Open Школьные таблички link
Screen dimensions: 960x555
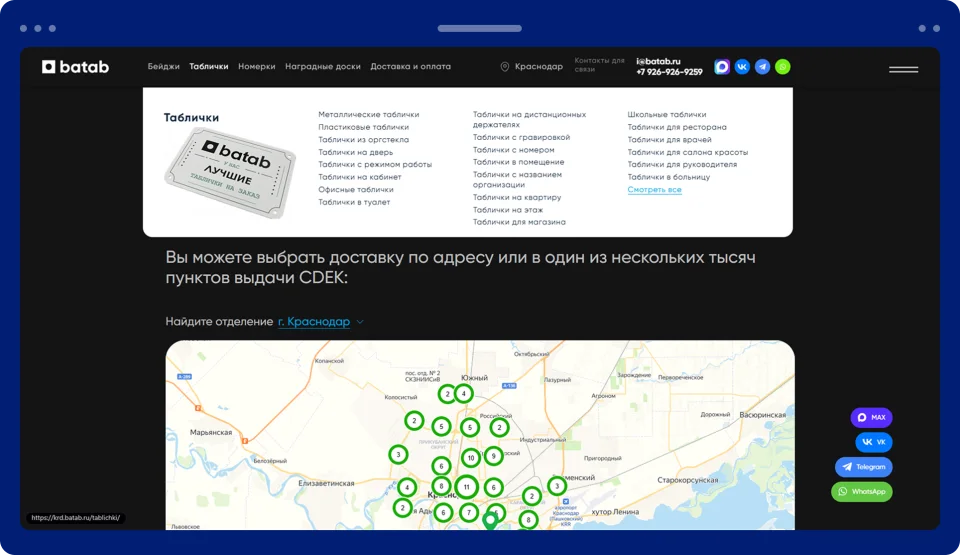click(x=666, y=115)
